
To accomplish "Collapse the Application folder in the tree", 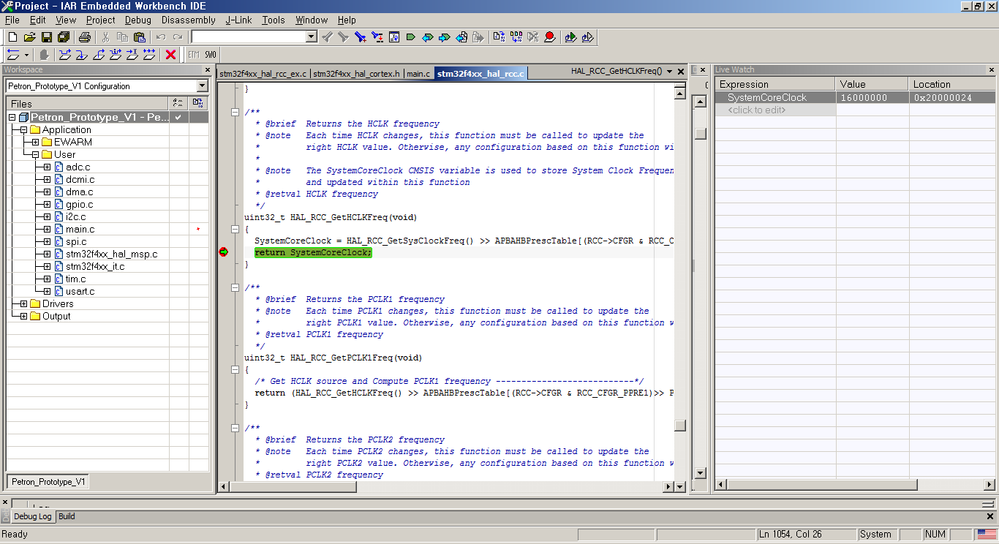I will pyautogui.click(x=24, y=130).
